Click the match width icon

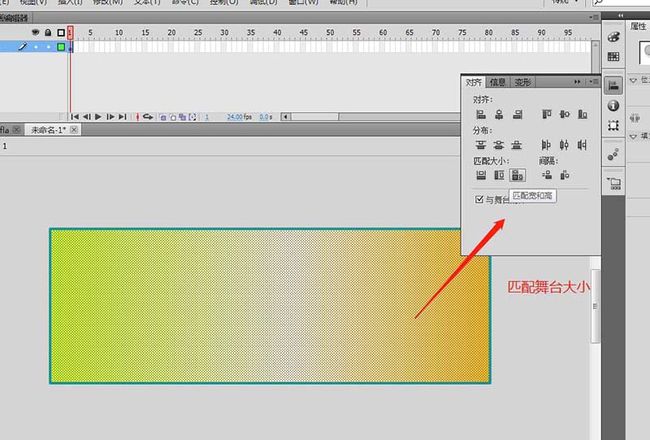[x=481, y=175]
